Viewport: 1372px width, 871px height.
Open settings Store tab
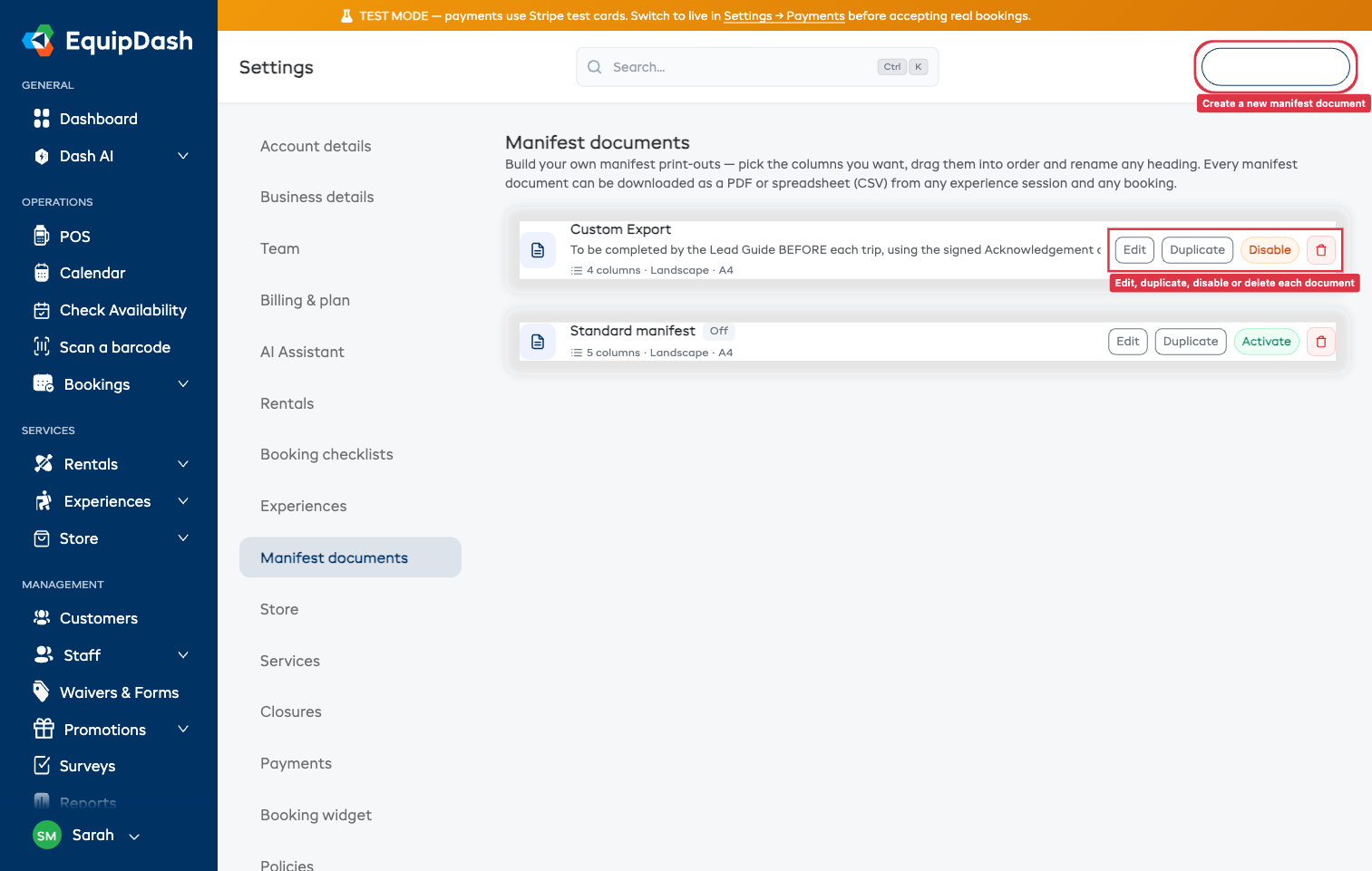(x=350, y=609)
